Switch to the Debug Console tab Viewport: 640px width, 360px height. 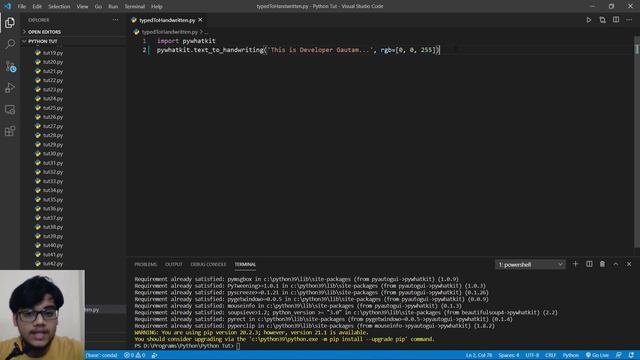208,264
